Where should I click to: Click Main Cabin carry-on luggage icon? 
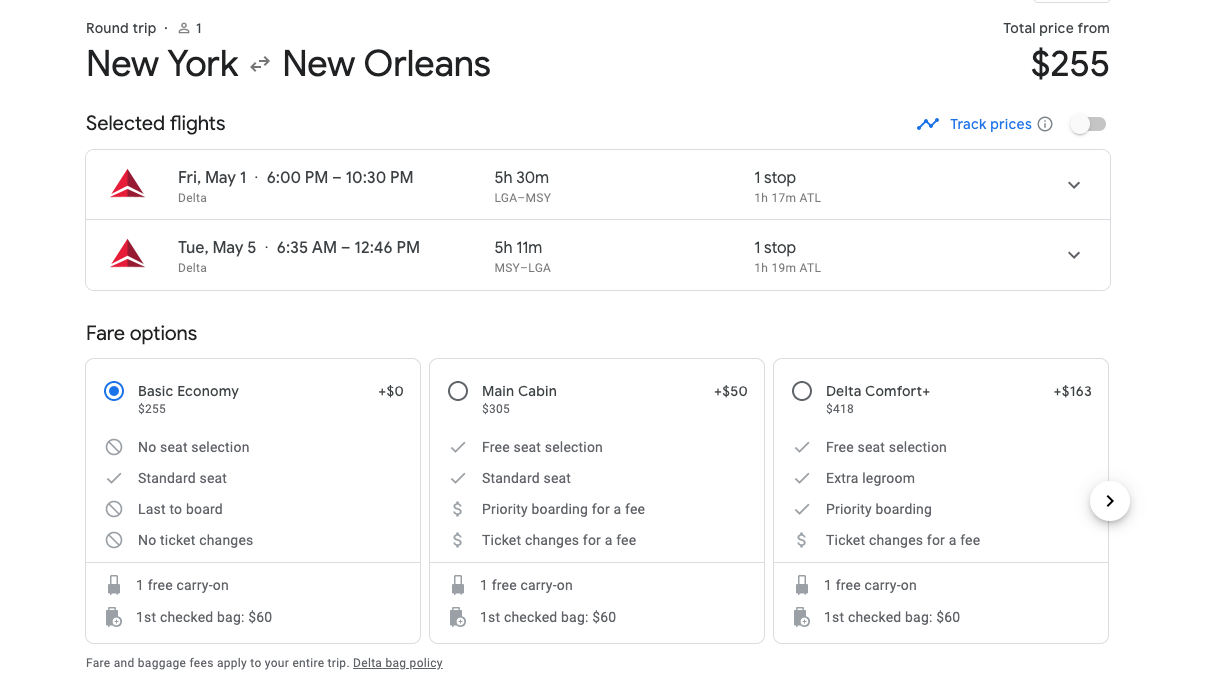pos(458,585)
